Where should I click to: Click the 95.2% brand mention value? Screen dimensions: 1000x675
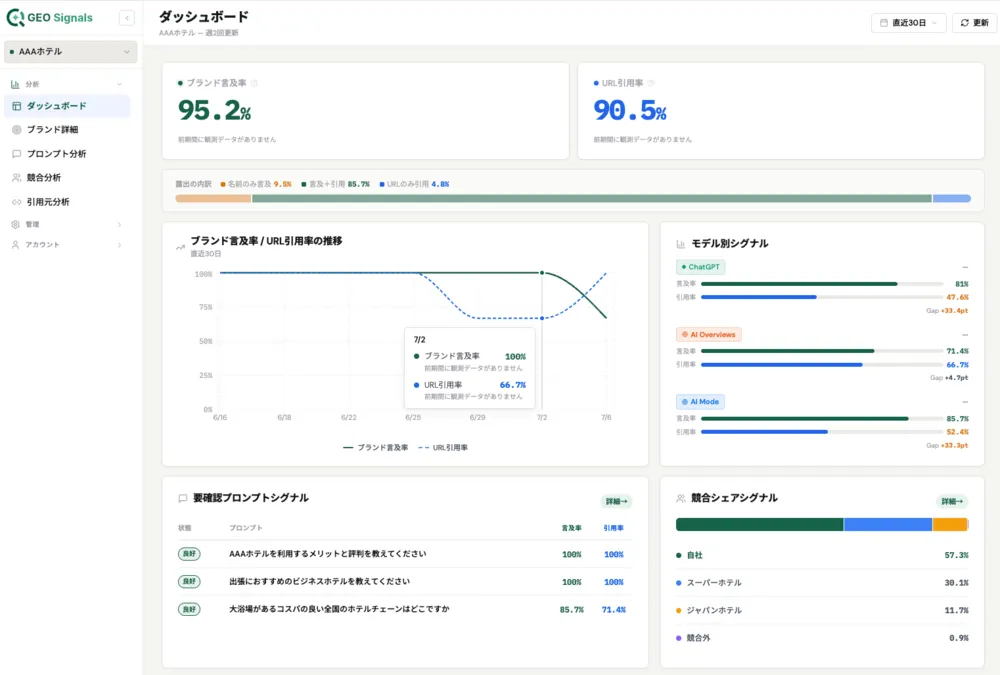(x=214, y=110)
